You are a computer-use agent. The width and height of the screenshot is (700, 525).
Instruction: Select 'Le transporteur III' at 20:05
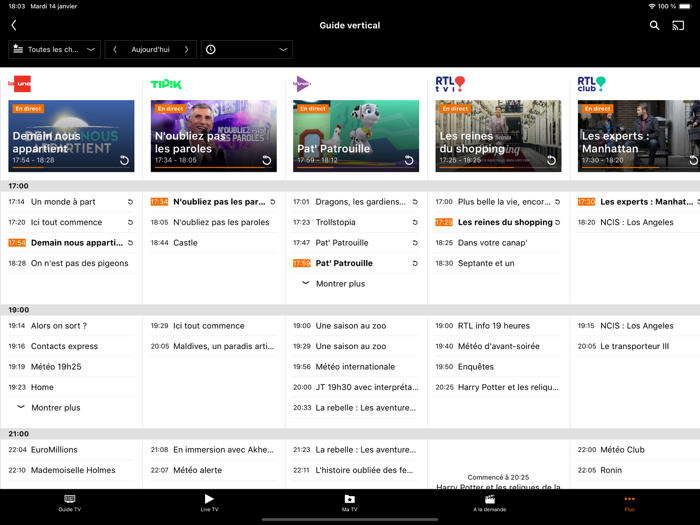pyautogui.click(x=638, y=346)
